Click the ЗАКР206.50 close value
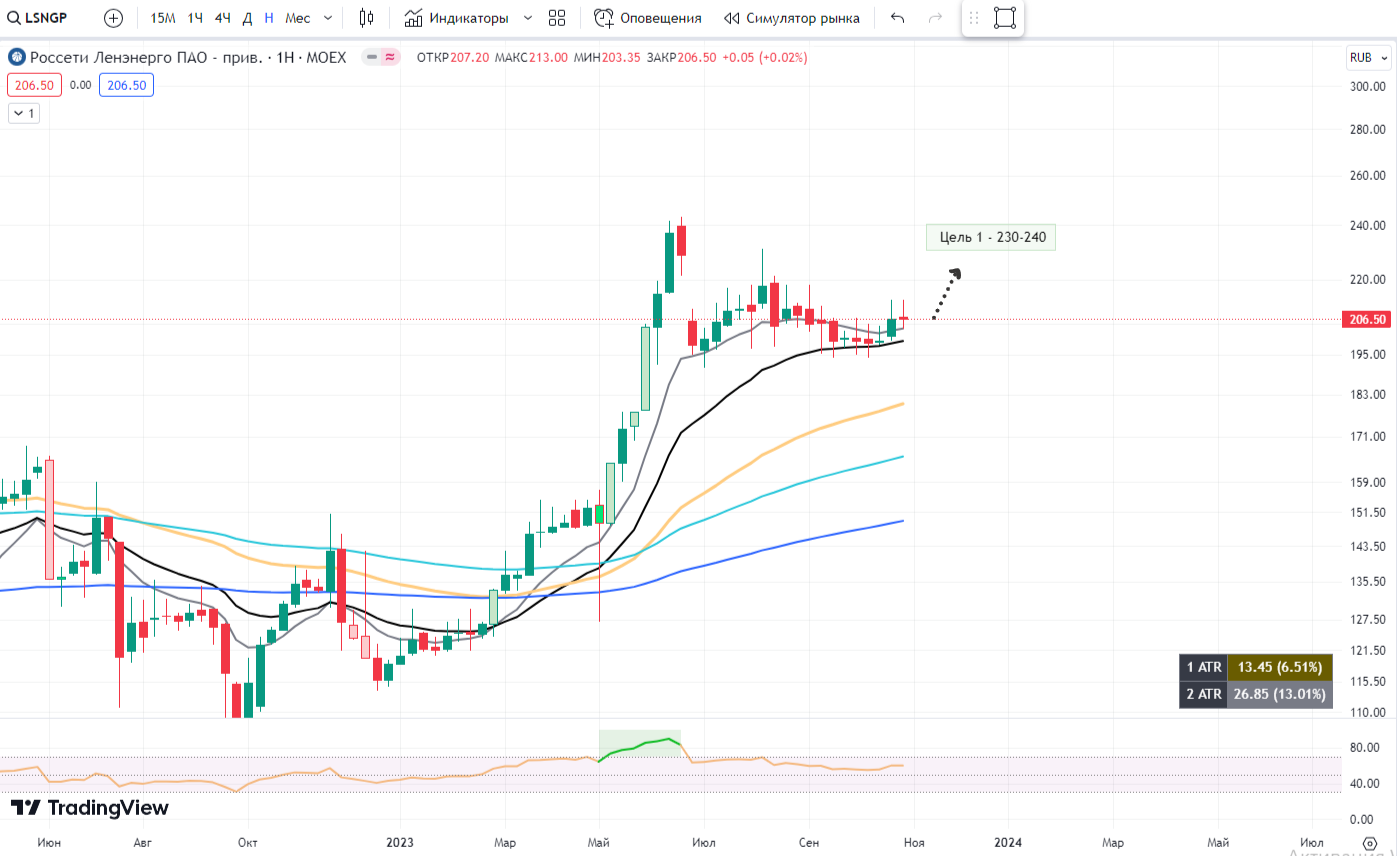 click(x=681, y=57)
